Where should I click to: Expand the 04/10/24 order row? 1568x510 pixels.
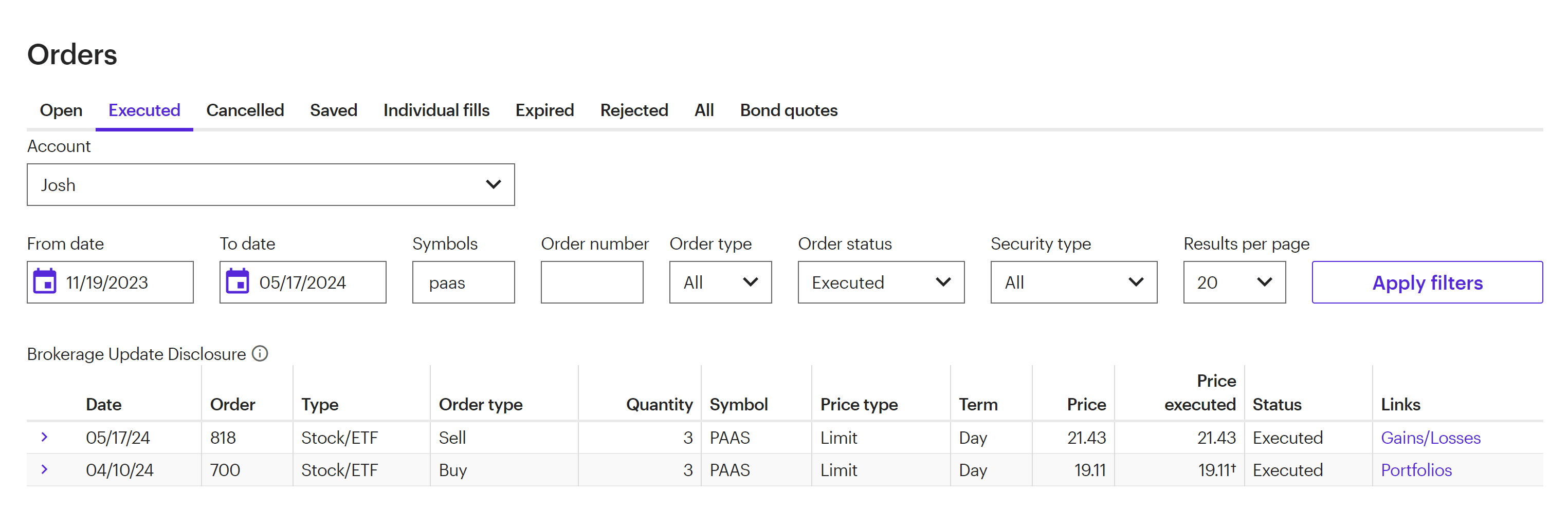(x=44, y=469)
